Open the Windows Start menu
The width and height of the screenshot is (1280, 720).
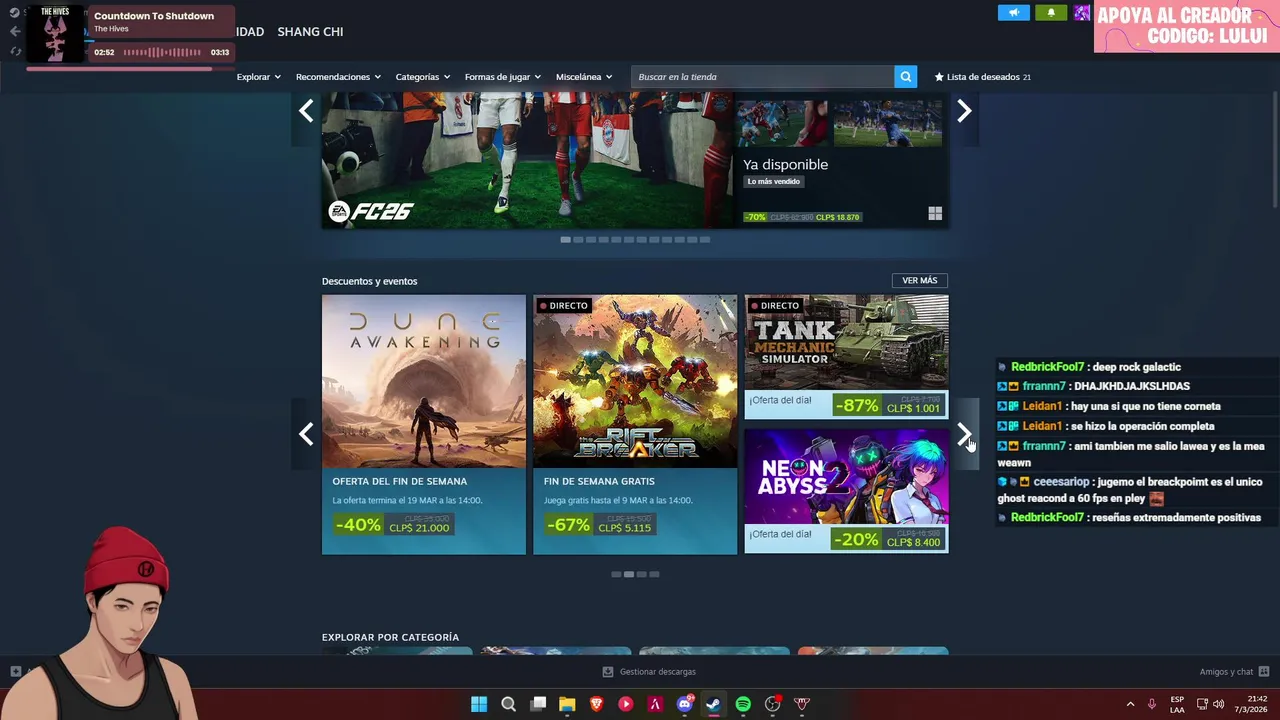[x=479, y=704]
